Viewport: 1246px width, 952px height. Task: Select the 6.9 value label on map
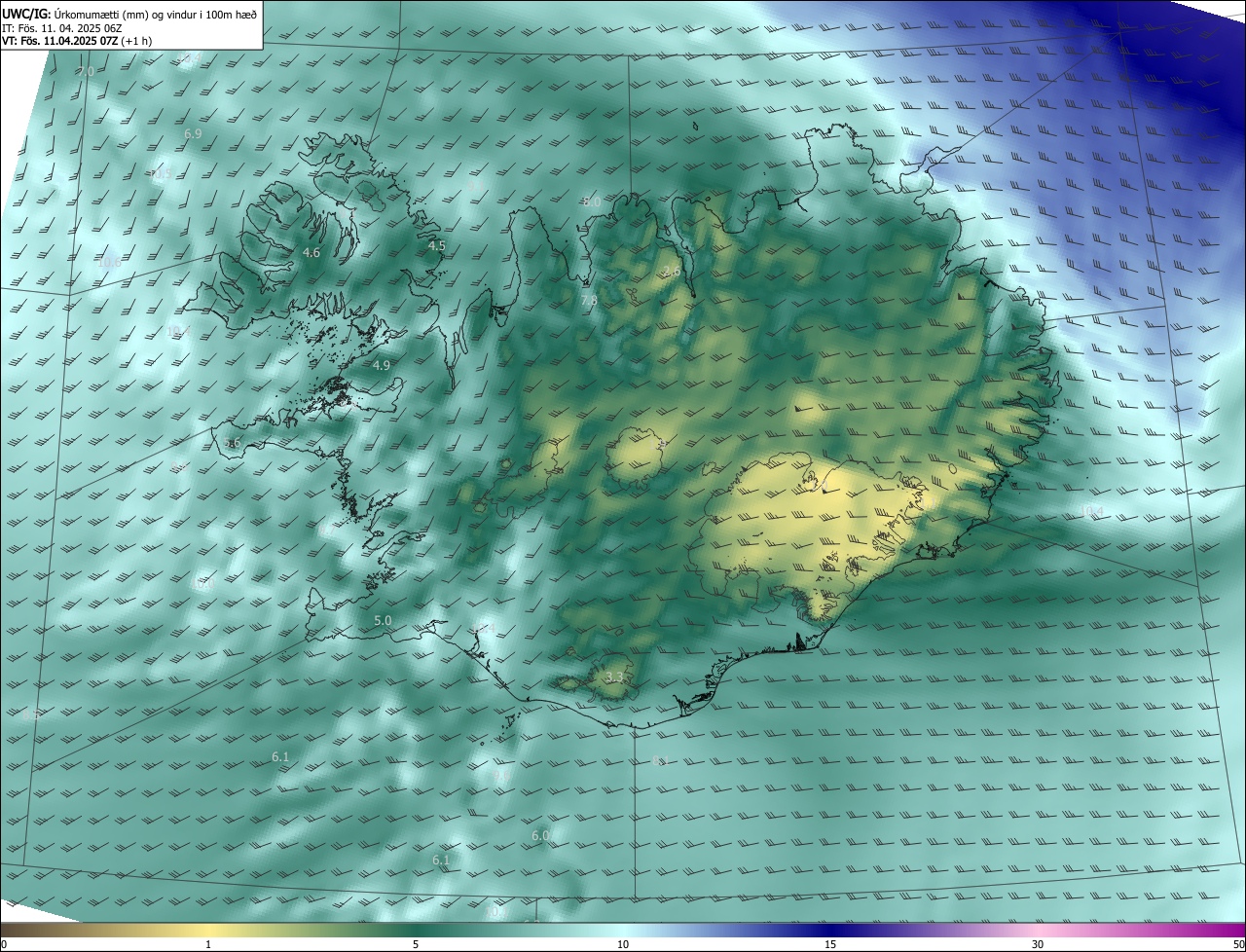[193, 133]
